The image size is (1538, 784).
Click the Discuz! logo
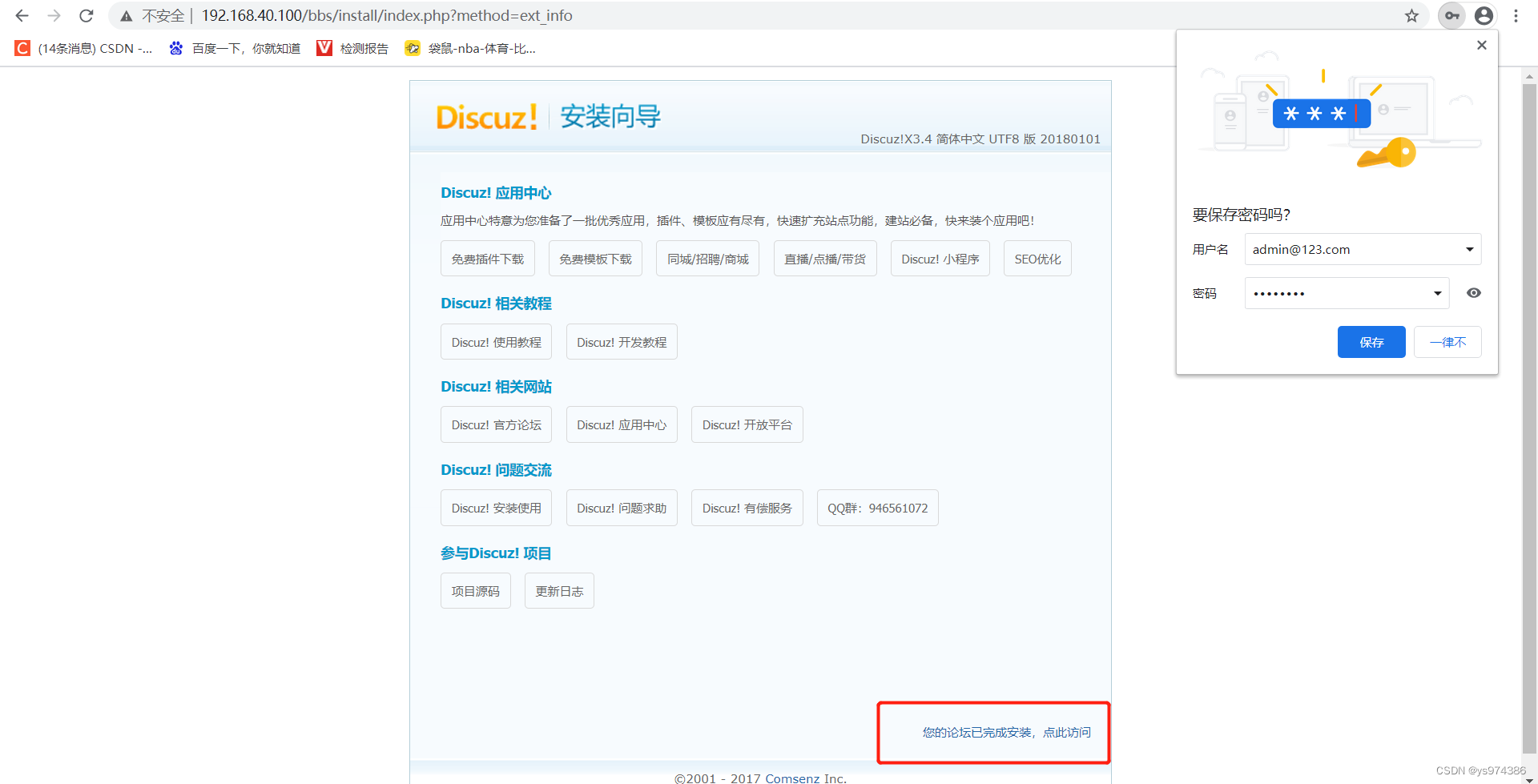pyautogui.click(x=486, y=117)
